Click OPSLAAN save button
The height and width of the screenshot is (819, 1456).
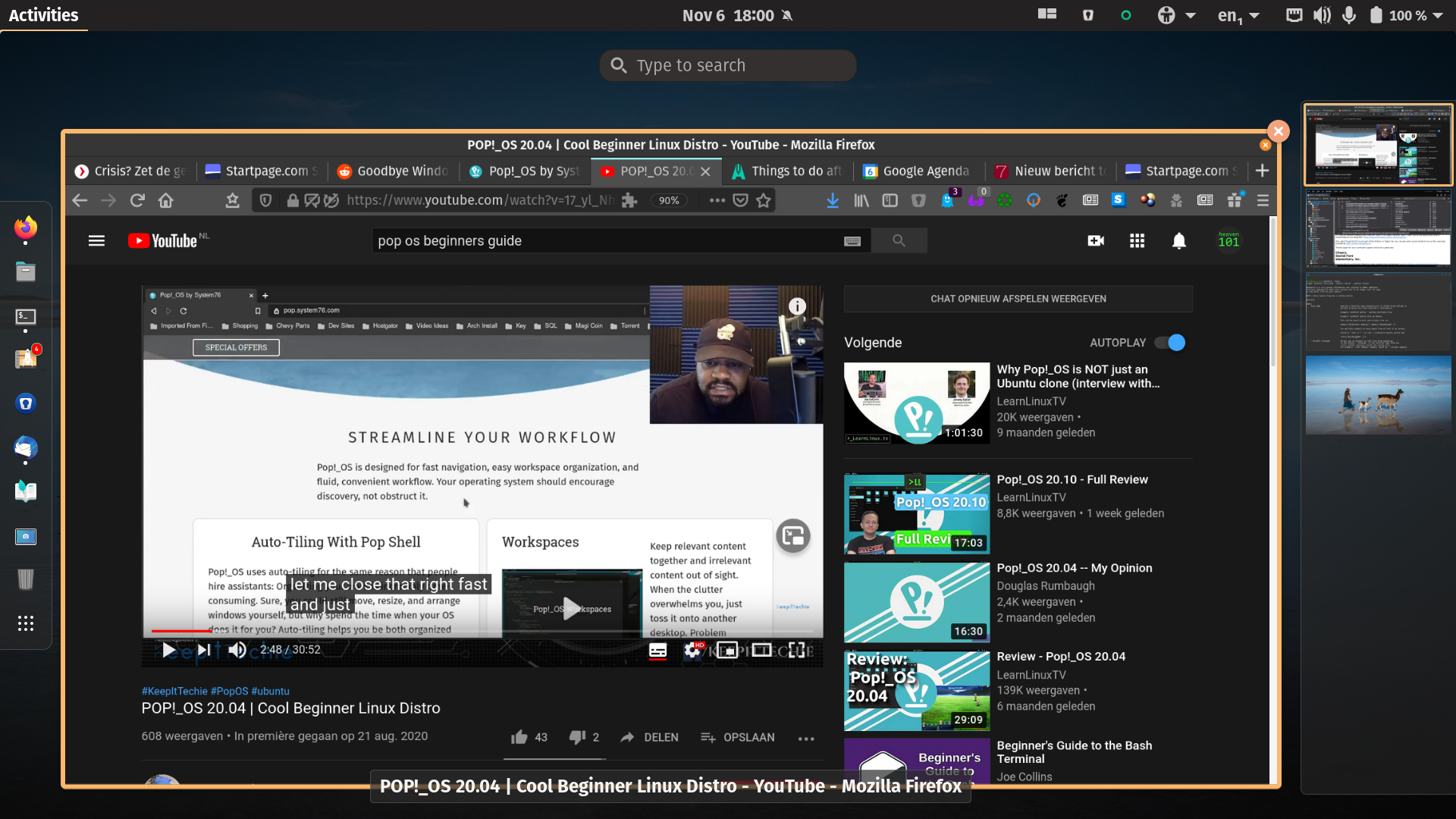[x=737, y=737]
